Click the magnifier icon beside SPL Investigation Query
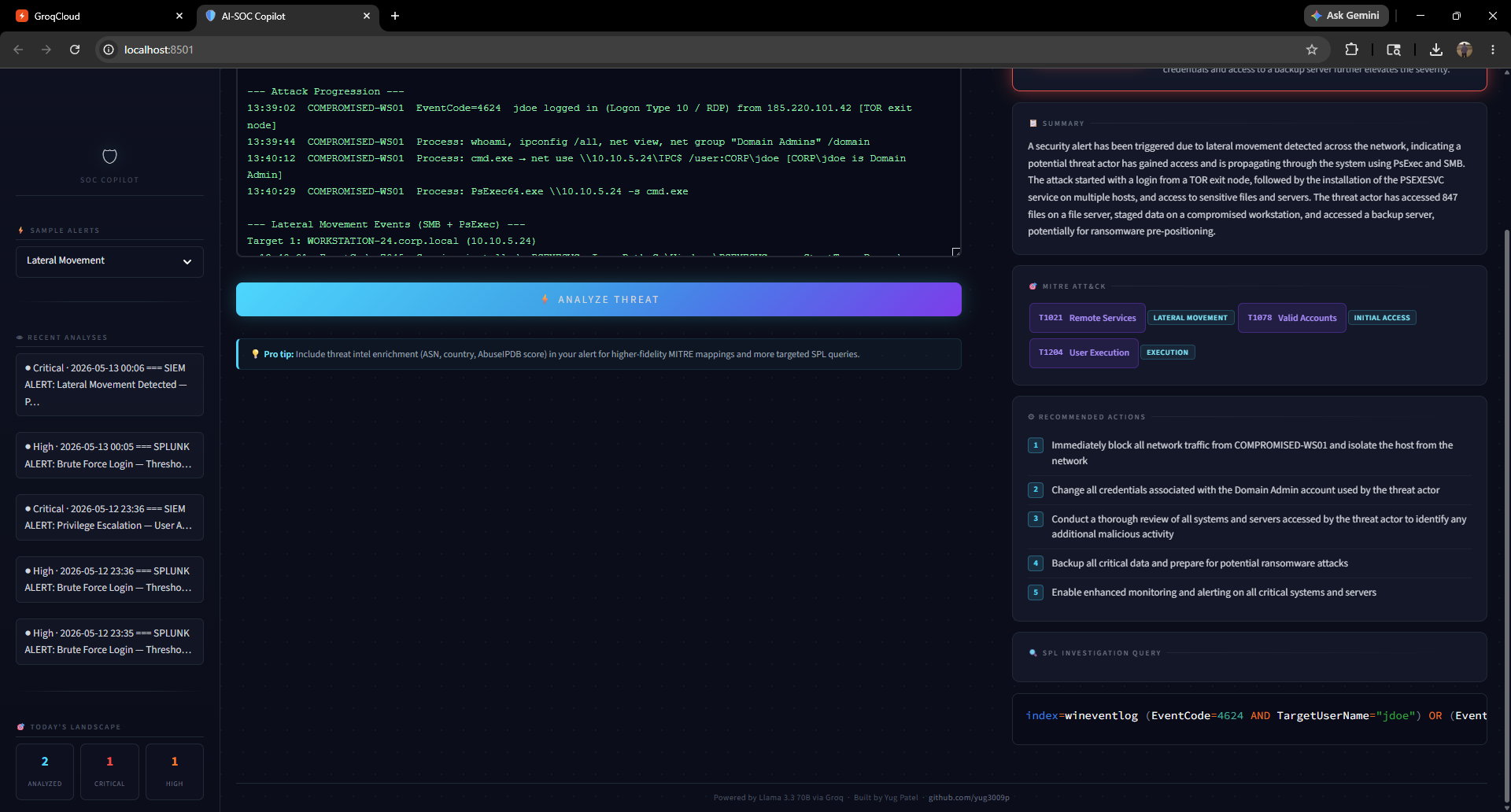This screenshot has height=812, width=1511. [1033, 653]
